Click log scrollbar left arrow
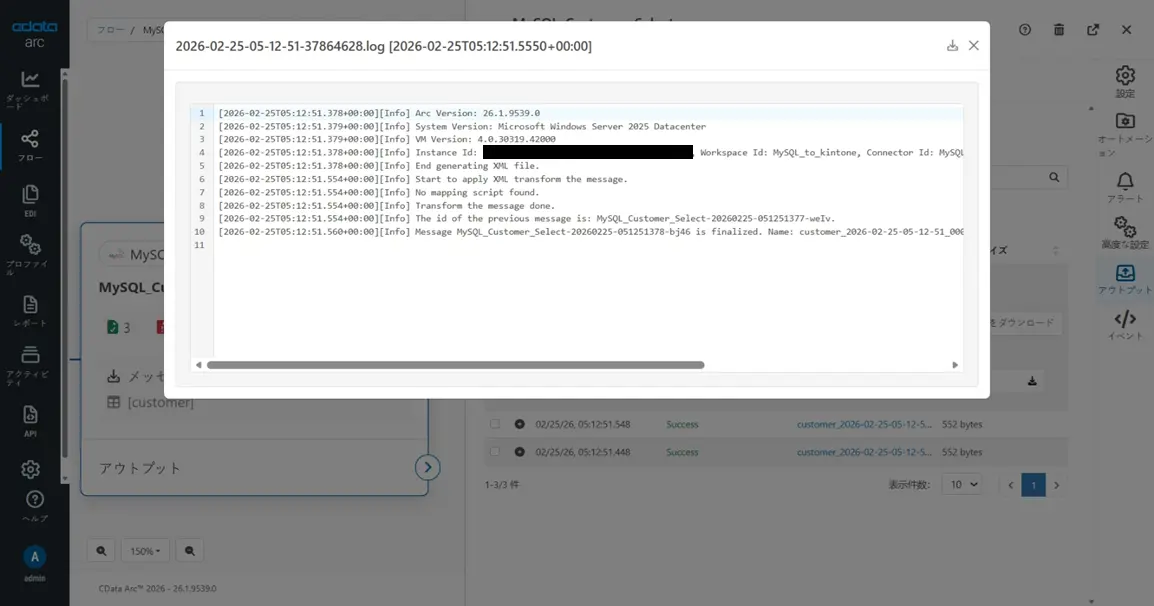 [199, 365]
